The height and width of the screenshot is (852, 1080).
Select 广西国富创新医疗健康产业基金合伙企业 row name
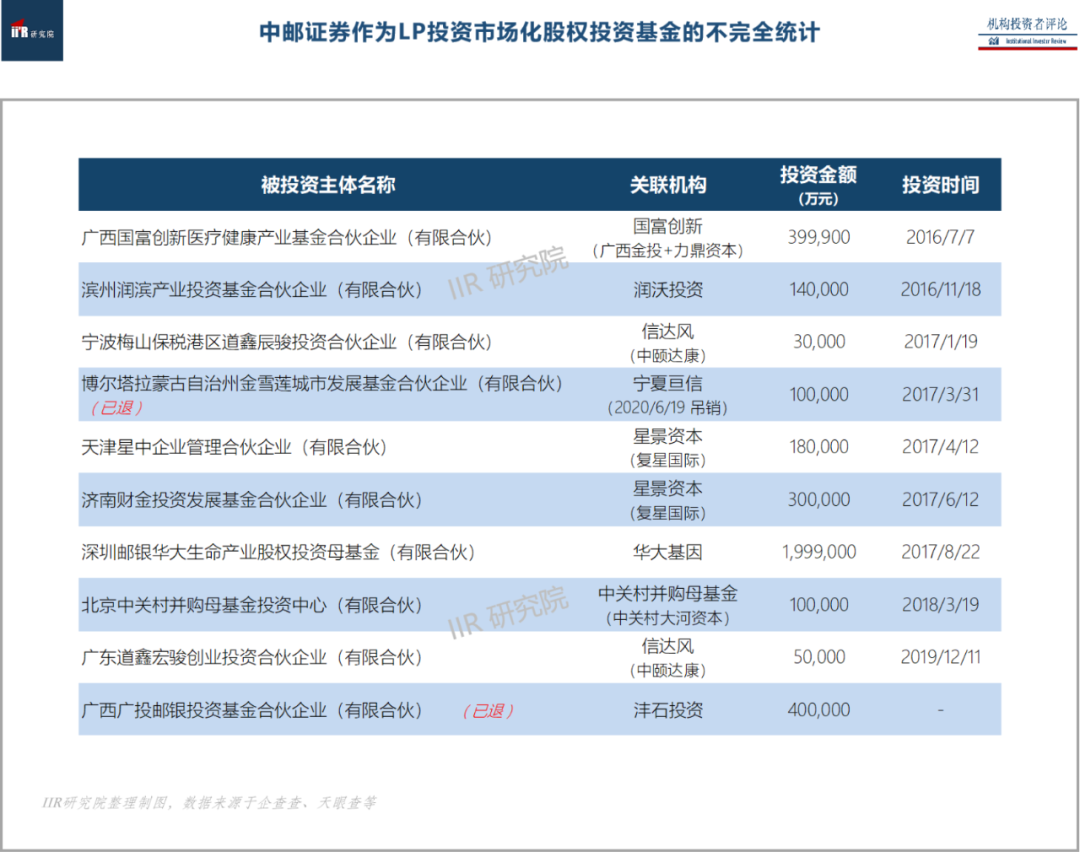pos(287,238)
